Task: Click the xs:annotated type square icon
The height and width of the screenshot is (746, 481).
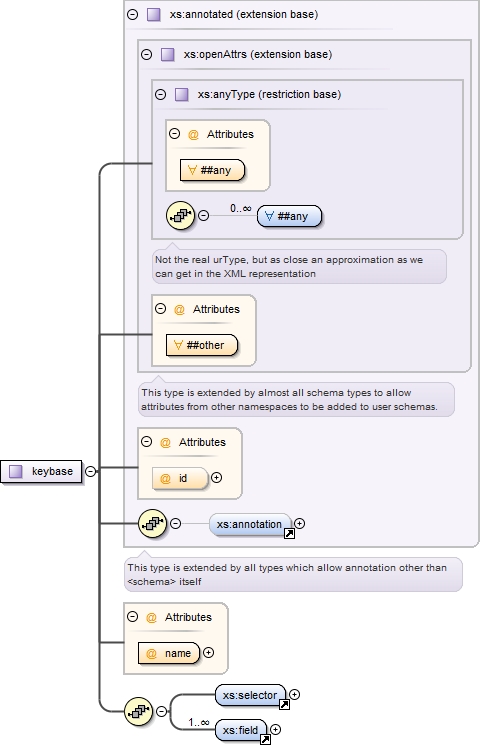Action: 154,15
